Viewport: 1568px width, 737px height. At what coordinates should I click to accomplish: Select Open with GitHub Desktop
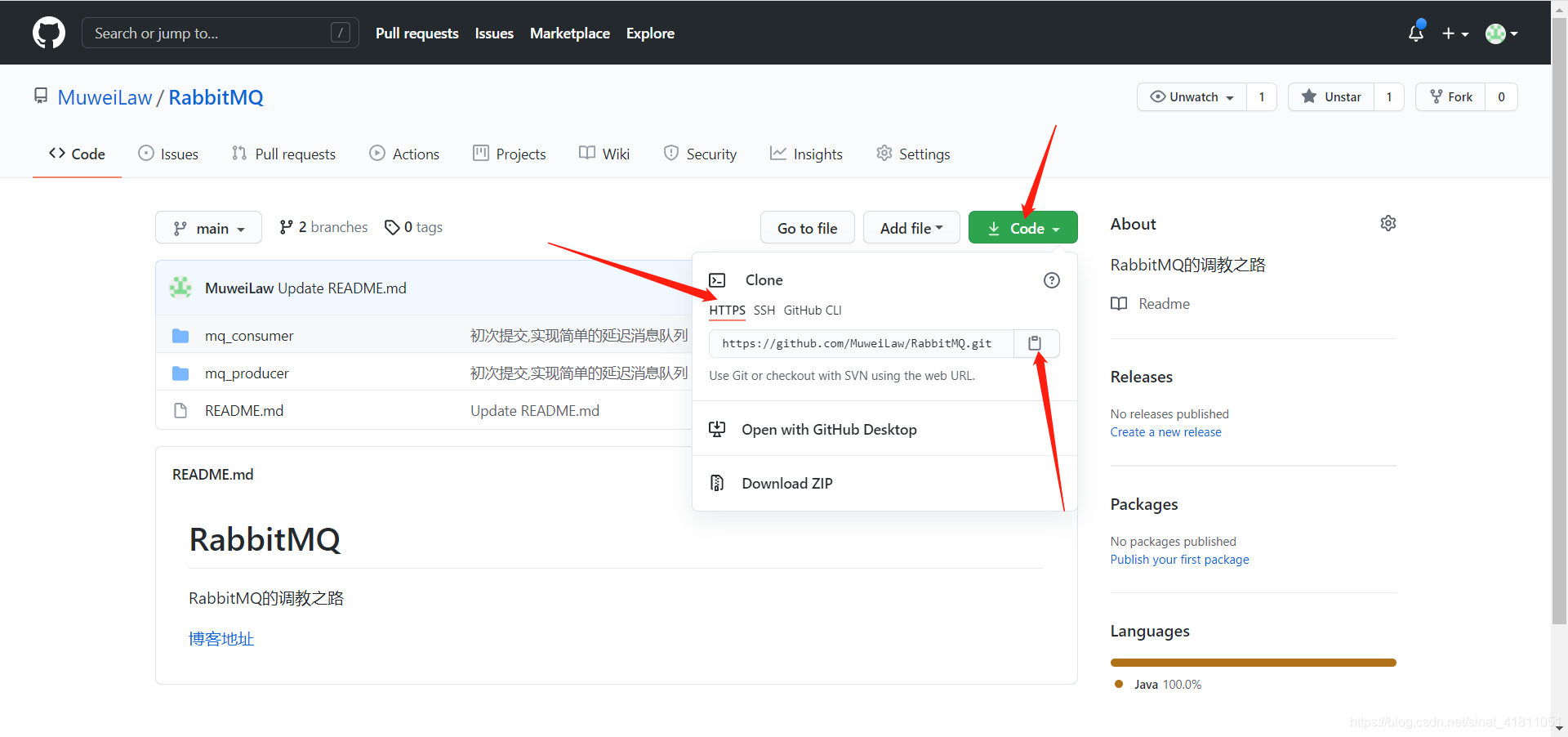pyautogui.click(x=828, y=429)
